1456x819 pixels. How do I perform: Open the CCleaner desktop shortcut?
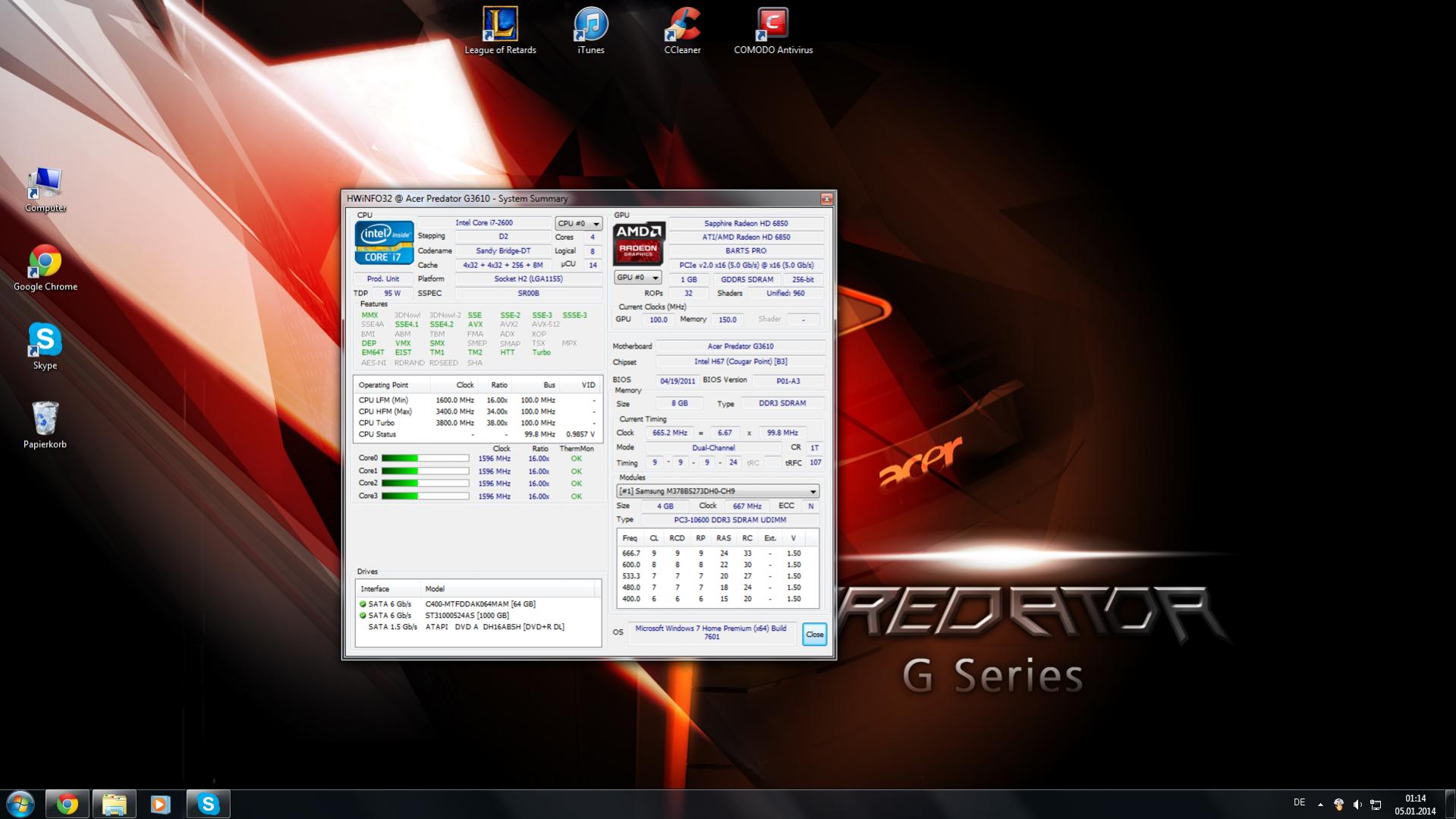[682, 30]
